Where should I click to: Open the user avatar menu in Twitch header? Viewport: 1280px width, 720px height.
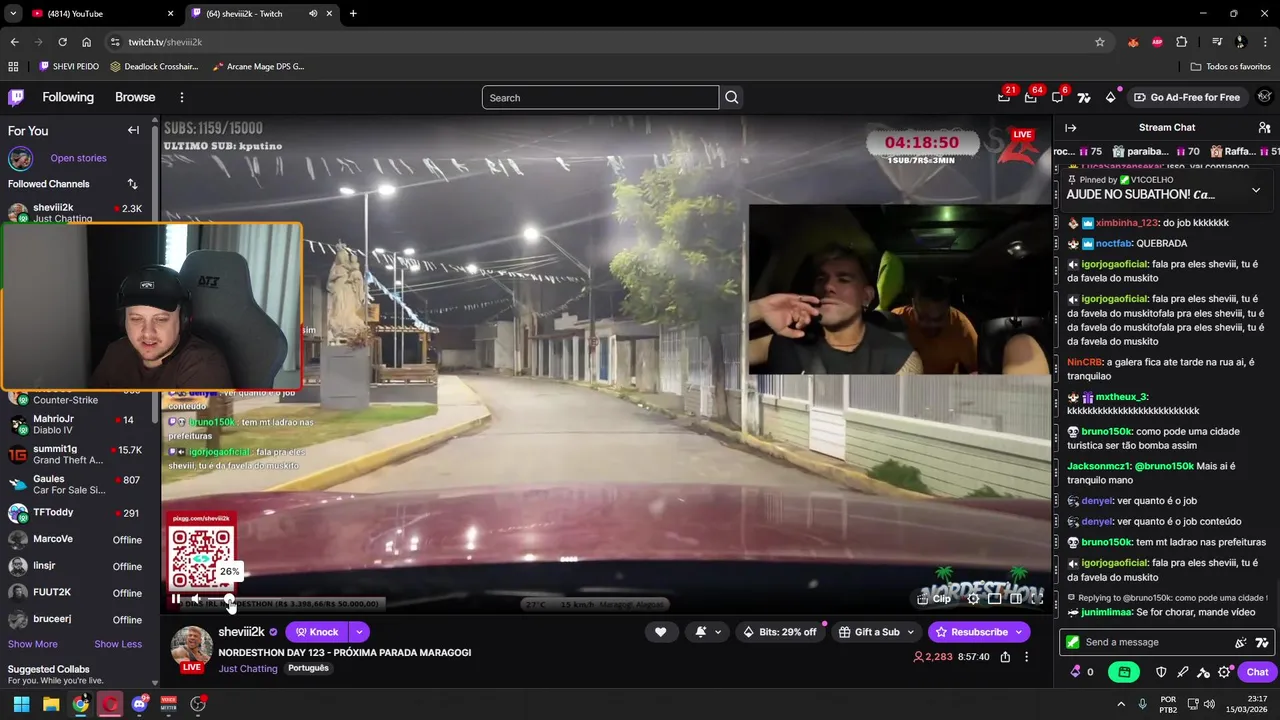pyautogui.click(x=1264, y=97)
